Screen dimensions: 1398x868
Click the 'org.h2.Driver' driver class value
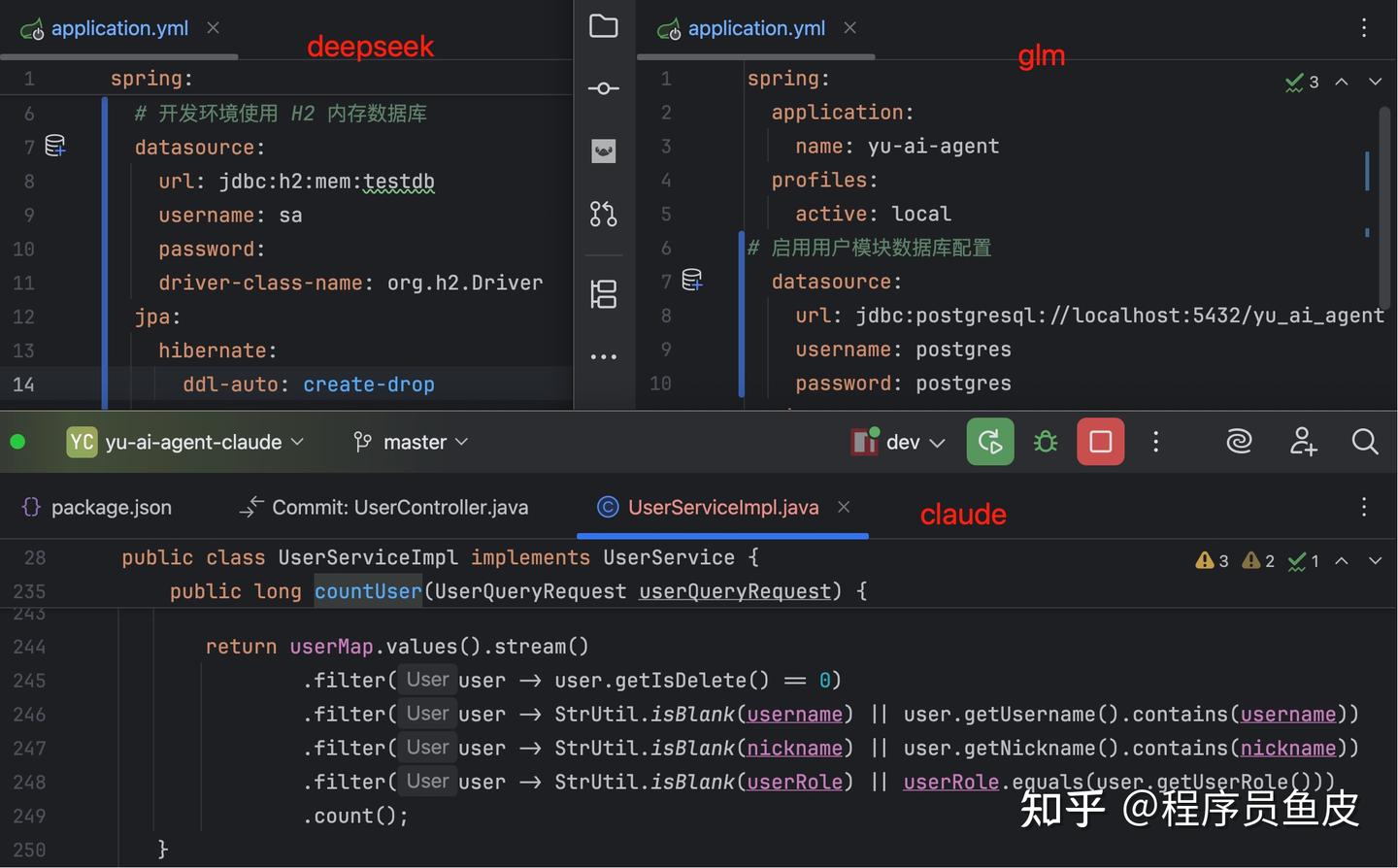tap(465, 283)
